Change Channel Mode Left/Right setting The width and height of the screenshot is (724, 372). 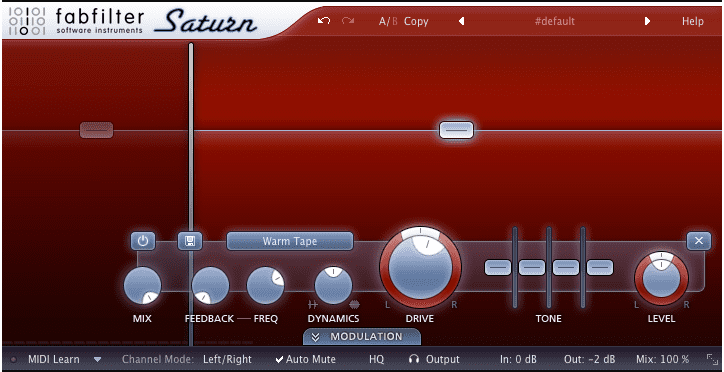(x=227, y=359)
